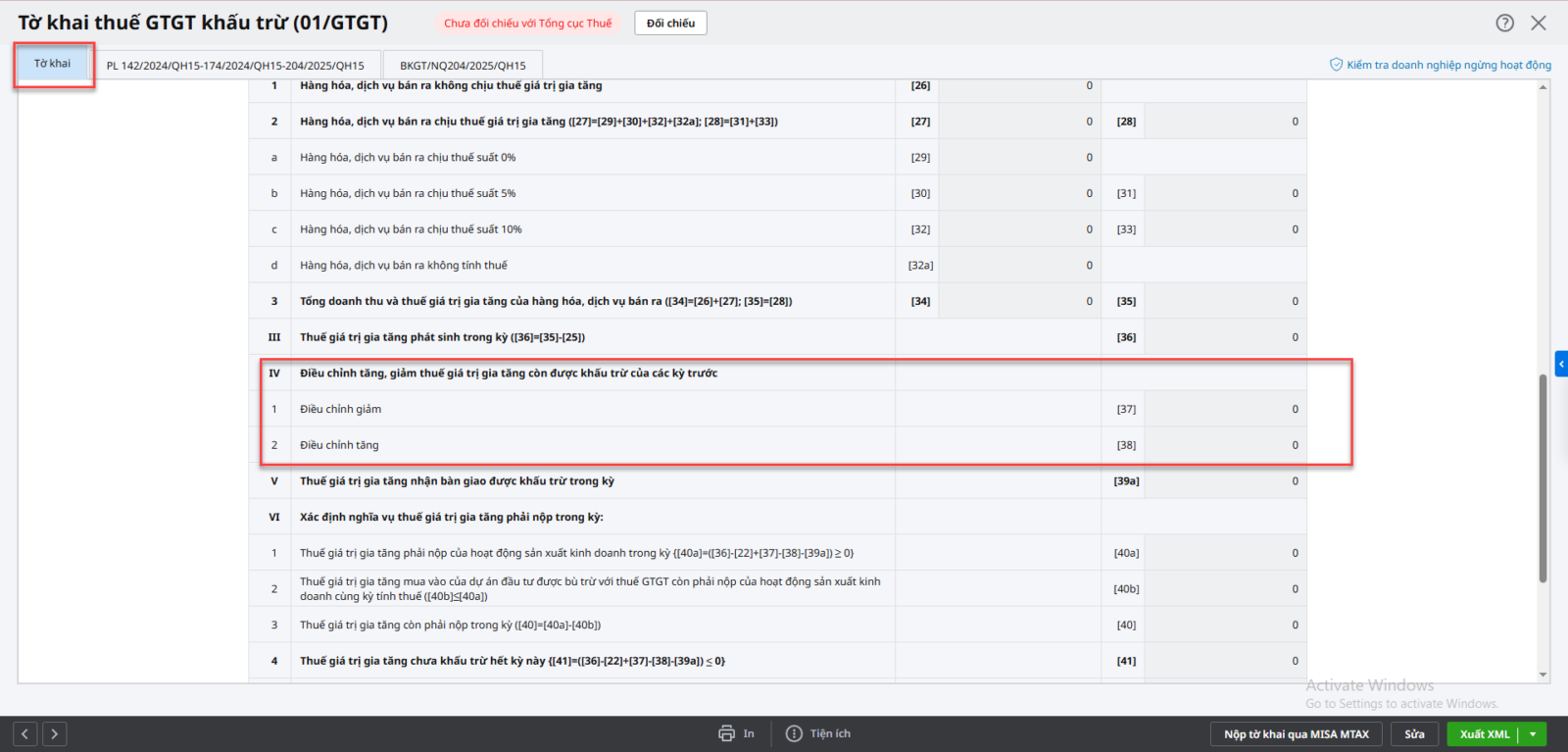1568x752 pixels.
Task: Open PL 142/2024/QH15 appendix tab
Action: 235,66
